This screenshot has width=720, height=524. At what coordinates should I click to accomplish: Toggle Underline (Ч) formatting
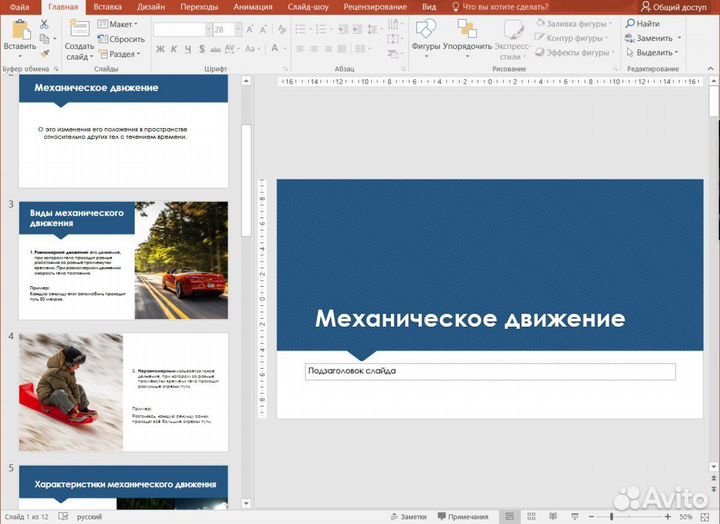tap(188, 49)
